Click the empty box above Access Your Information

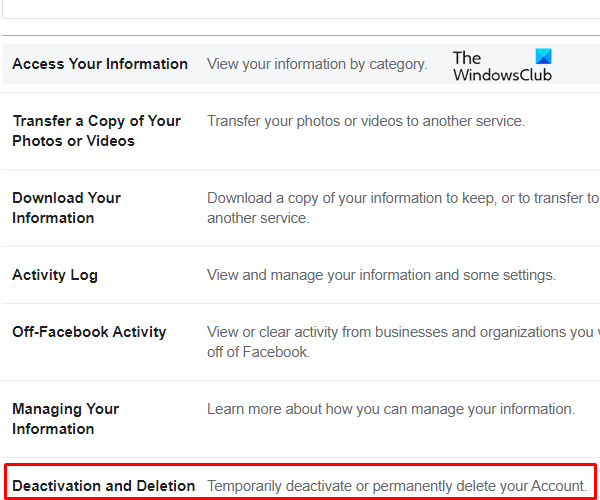point(300,8)
